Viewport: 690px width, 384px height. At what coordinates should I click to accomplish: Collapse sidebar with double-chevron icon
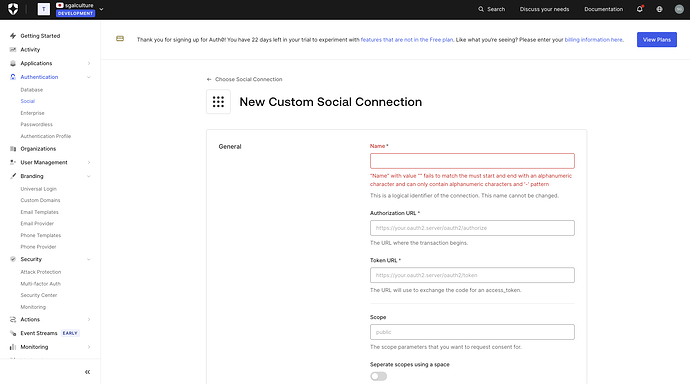pos(88,372)
